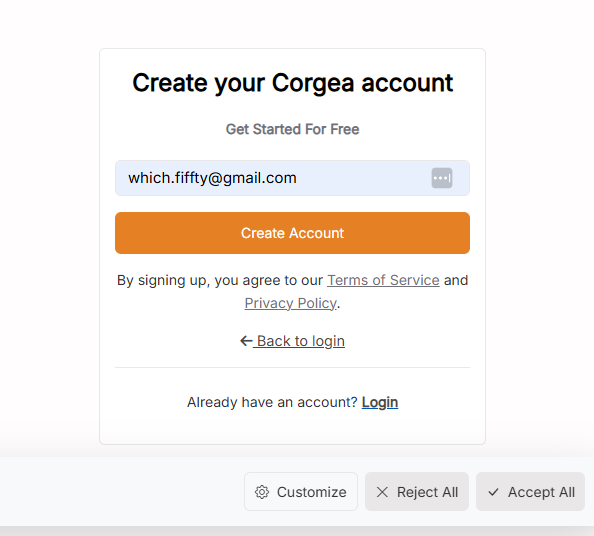Click the X icon on Reject All

382,492
